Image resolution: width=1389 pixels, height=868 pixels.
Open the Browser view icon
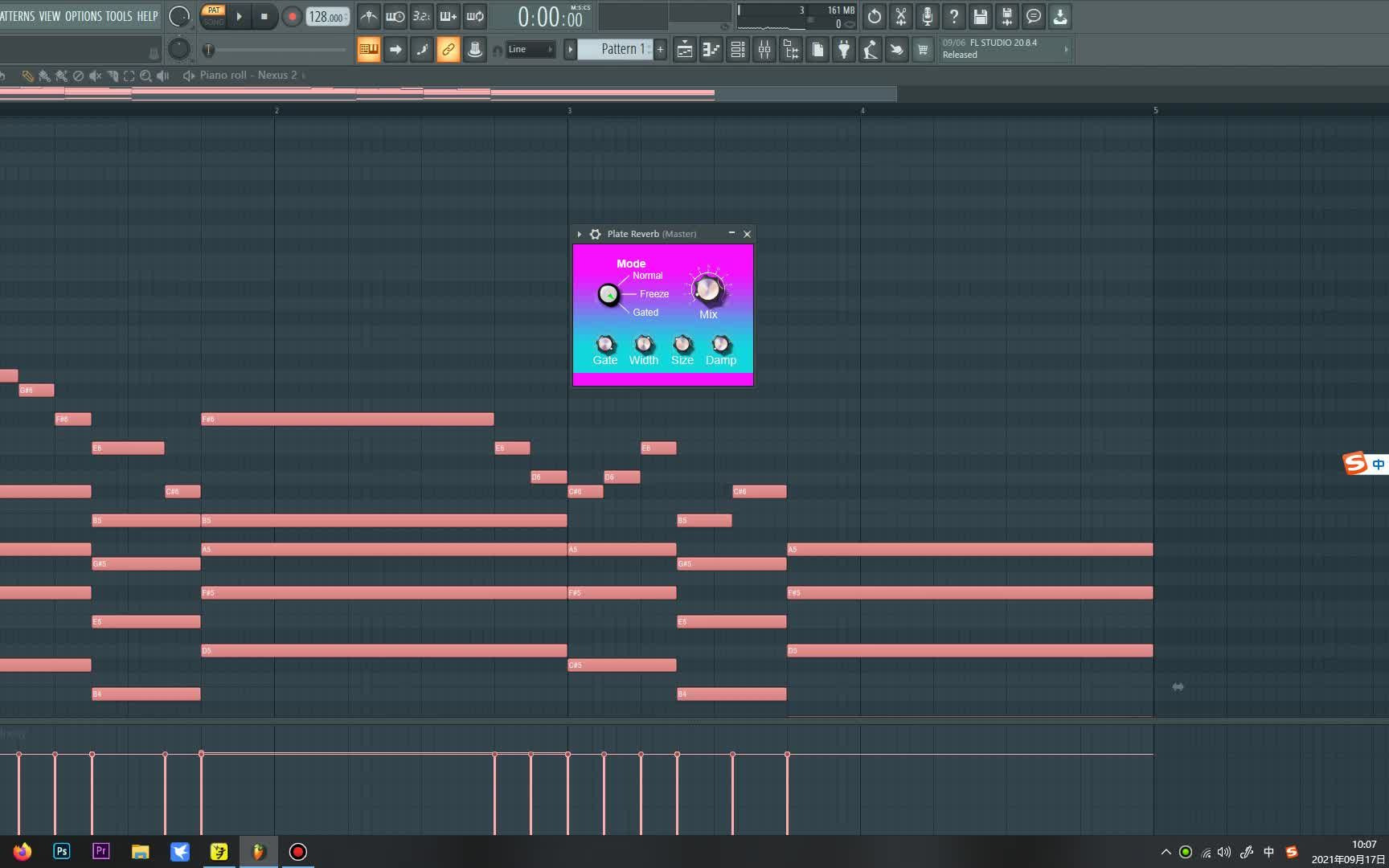[791, 50]
